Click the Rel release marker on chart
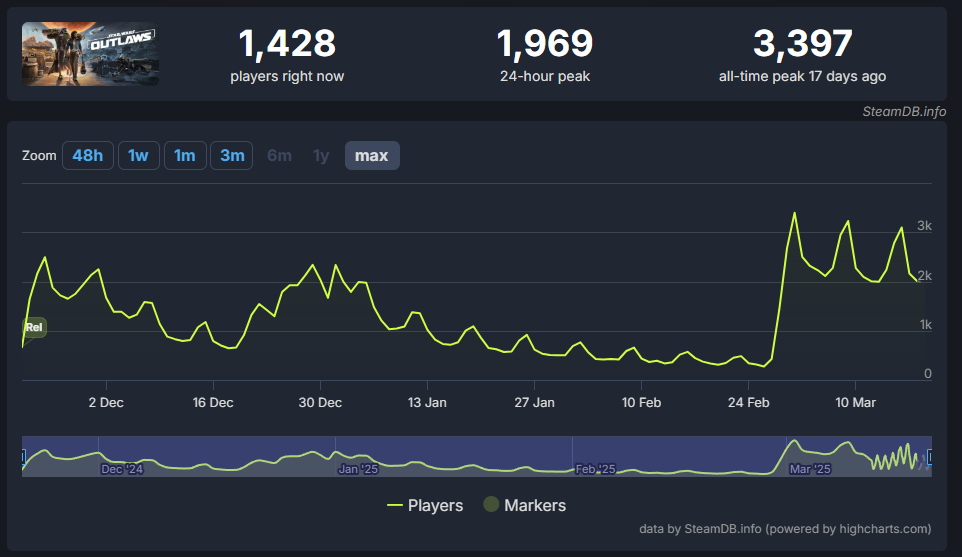This screenshot has height=557, width=962. (x=34, y=327)
